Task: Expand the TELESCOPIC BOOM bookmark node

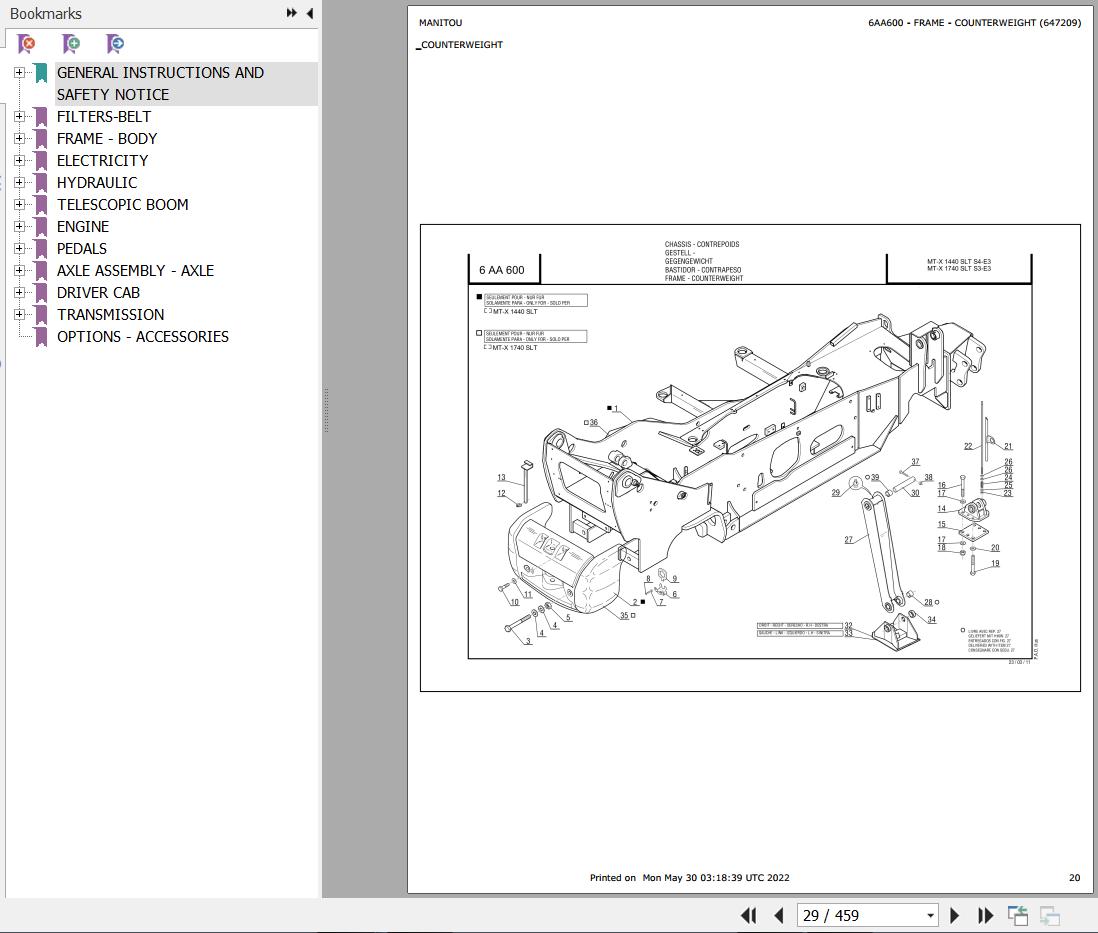Action: (x=19, y=205)
